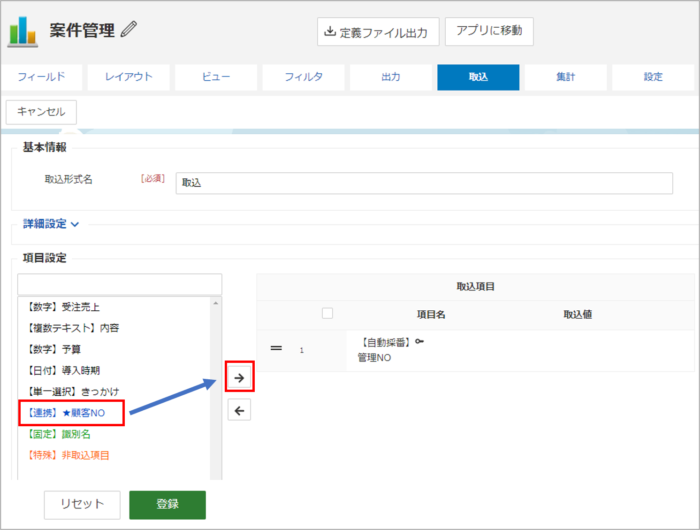Viewport: 700px width, 530px height.
Task: Switch to the ビュー tab
Action: pyautogui.click(x=216, y=77)
